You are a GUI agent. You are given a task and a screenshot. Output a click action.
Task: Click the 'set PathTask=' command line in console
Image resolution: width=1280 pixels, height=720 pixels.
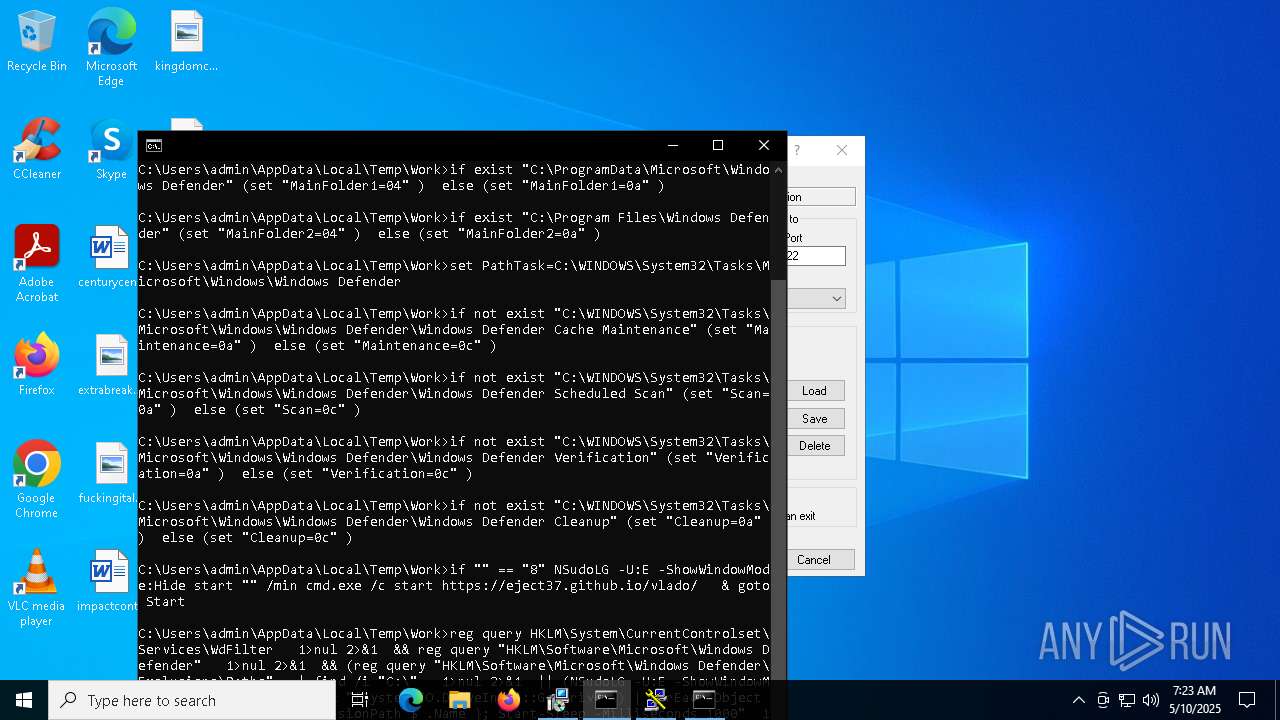(x=454, y=274)
